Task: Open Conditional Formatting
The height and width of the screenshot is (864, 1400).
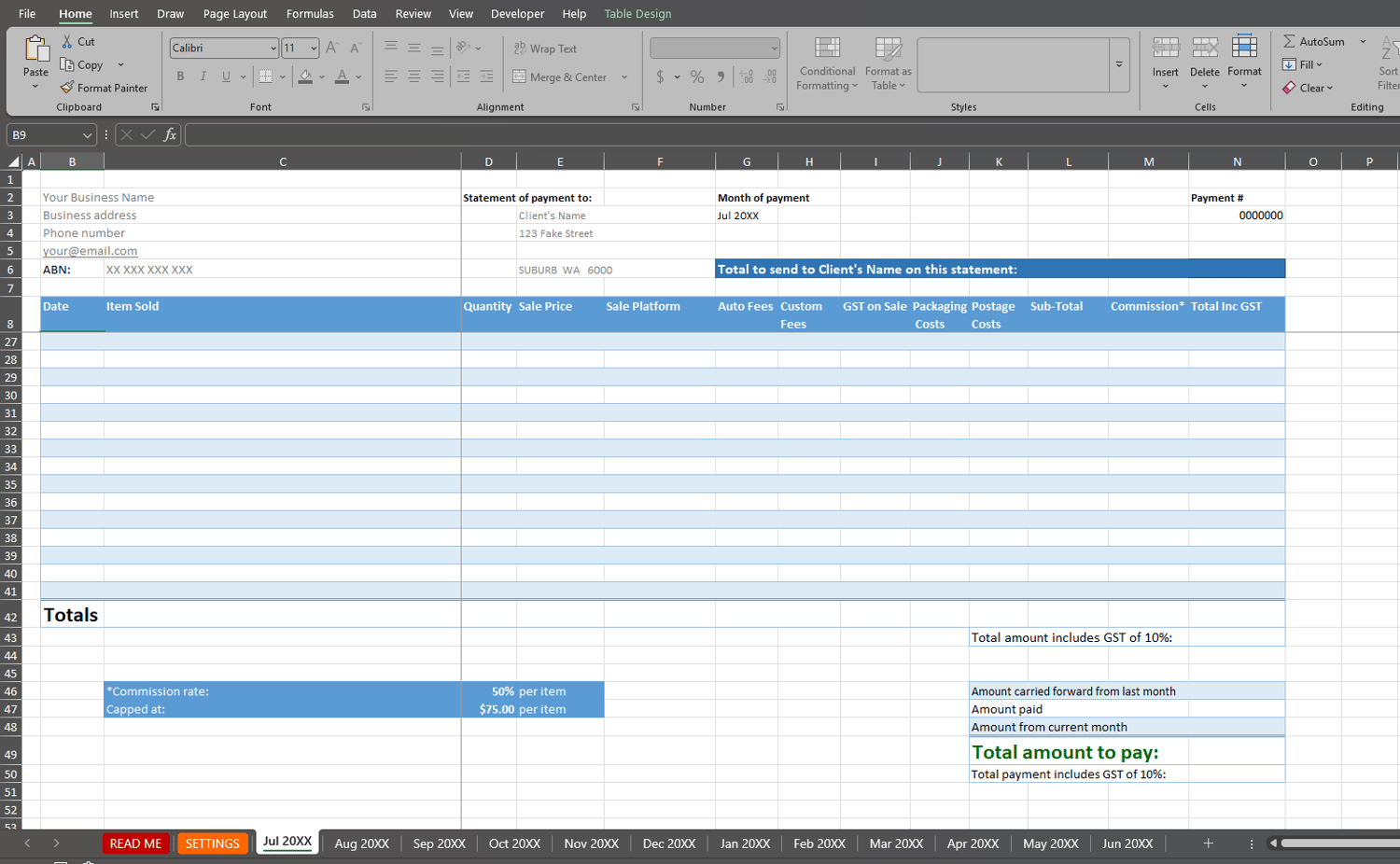Action: pos(827,64)
